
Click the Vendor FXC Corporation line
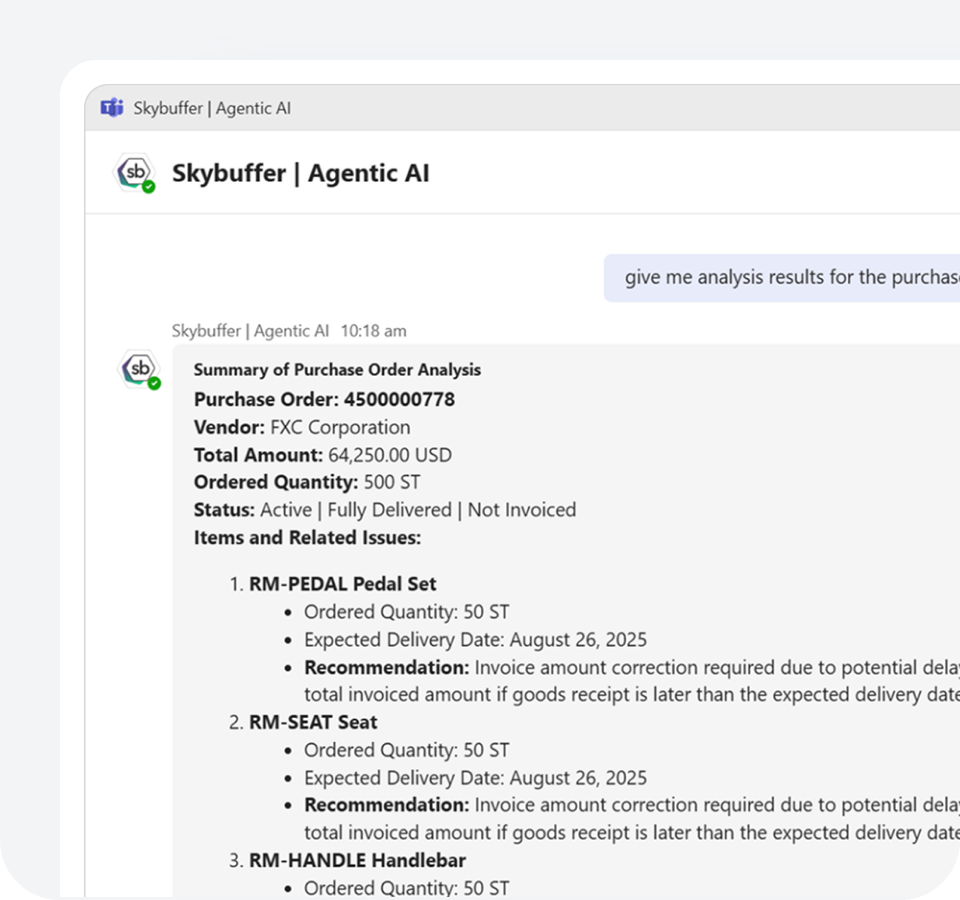point(302,427)
